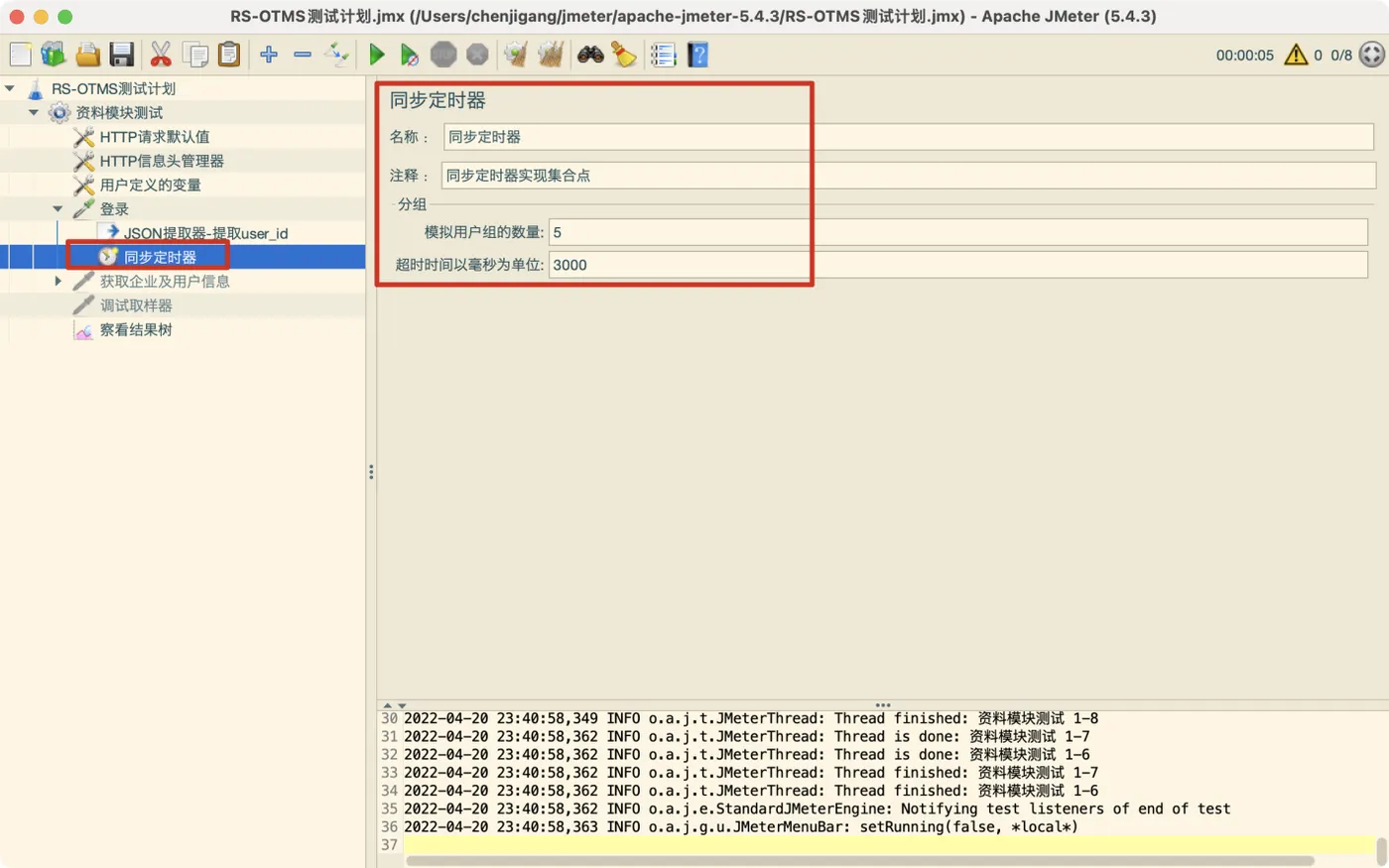Click log line 36 mentioning setRunning

click(740, 827)
